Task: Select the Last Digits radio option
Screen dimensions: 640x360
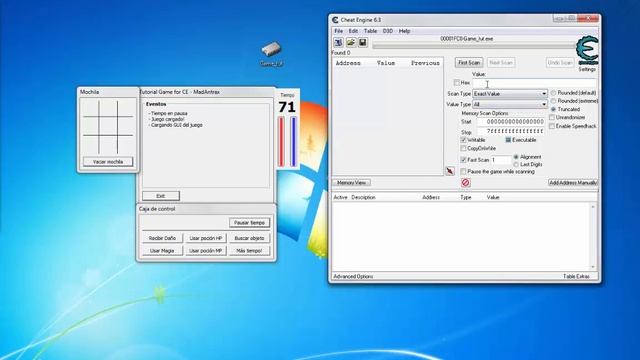Action: (516, 164)
